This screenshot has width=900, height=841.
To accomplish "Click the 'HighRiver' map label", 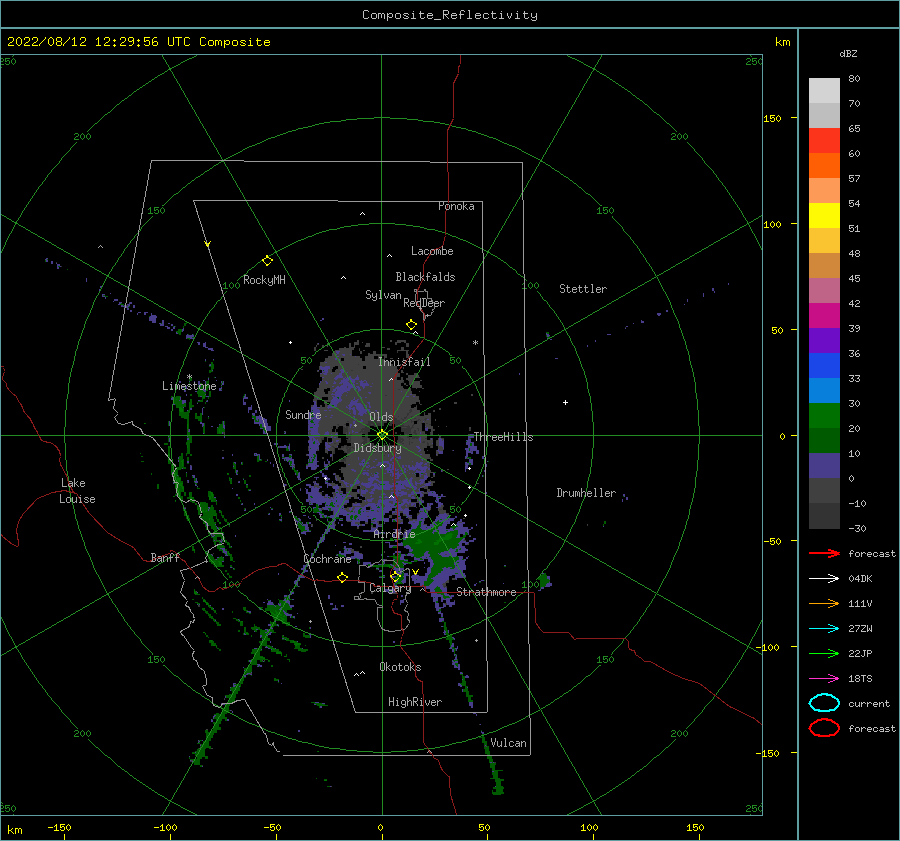I will [x=414, y=702].
